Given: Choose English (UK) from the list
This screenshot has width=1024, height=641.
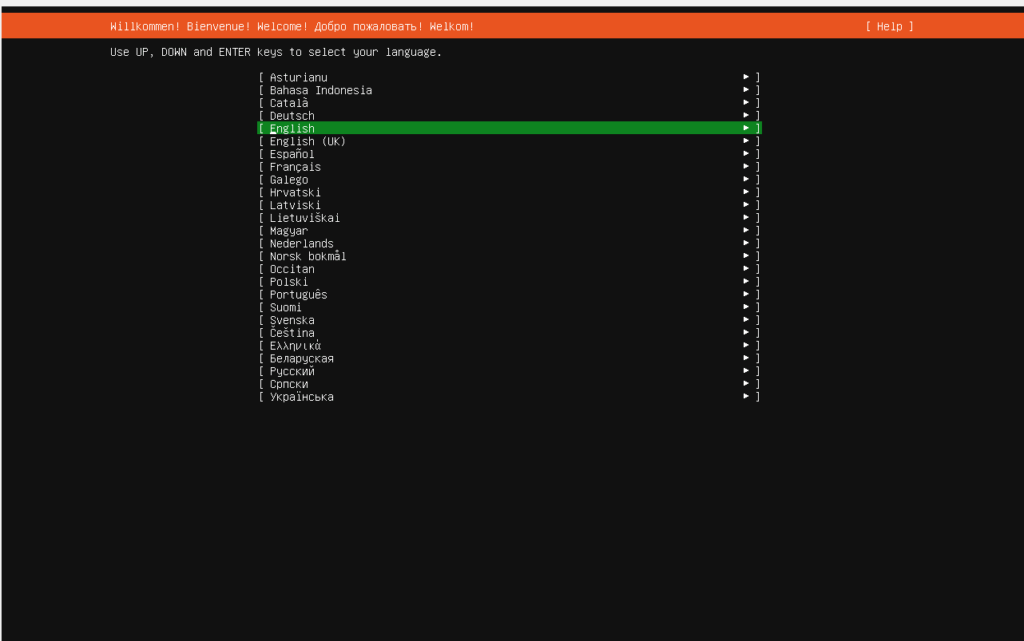Looking at the screenshot, I should pos(307,141).
